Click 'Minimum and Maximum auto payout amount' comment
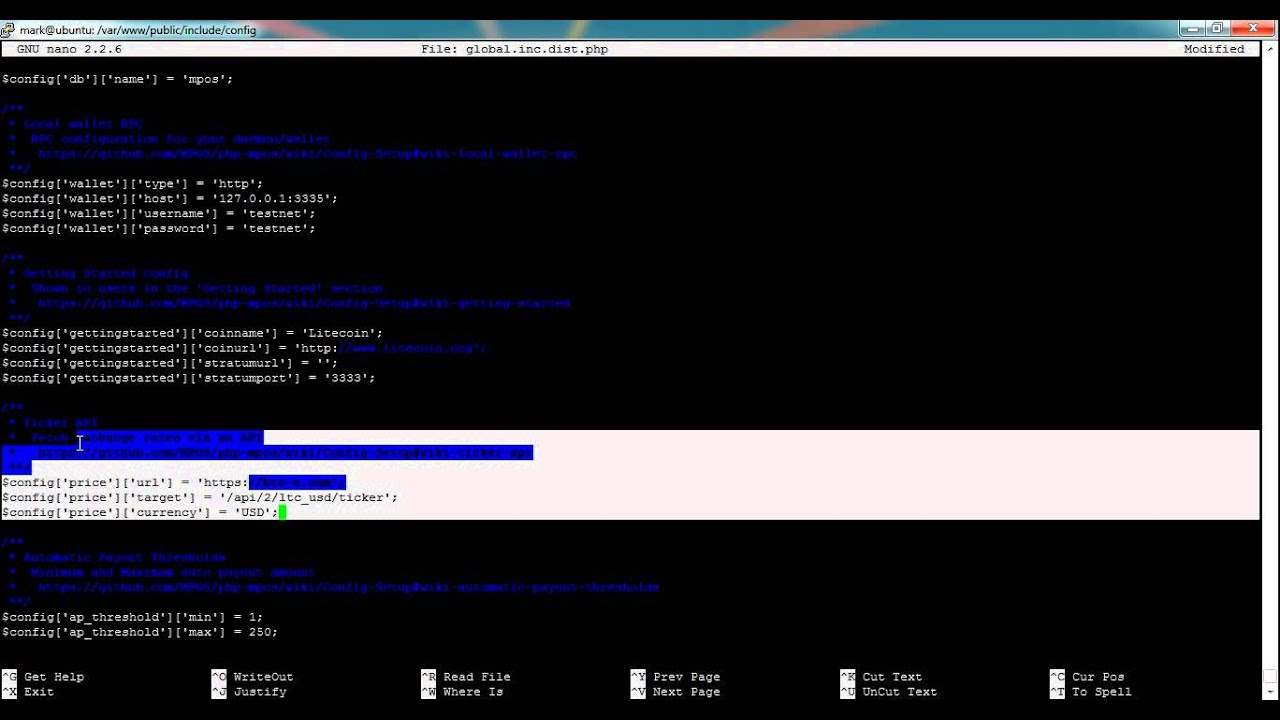Screen dimensions: 1280x720 (173, 572)
